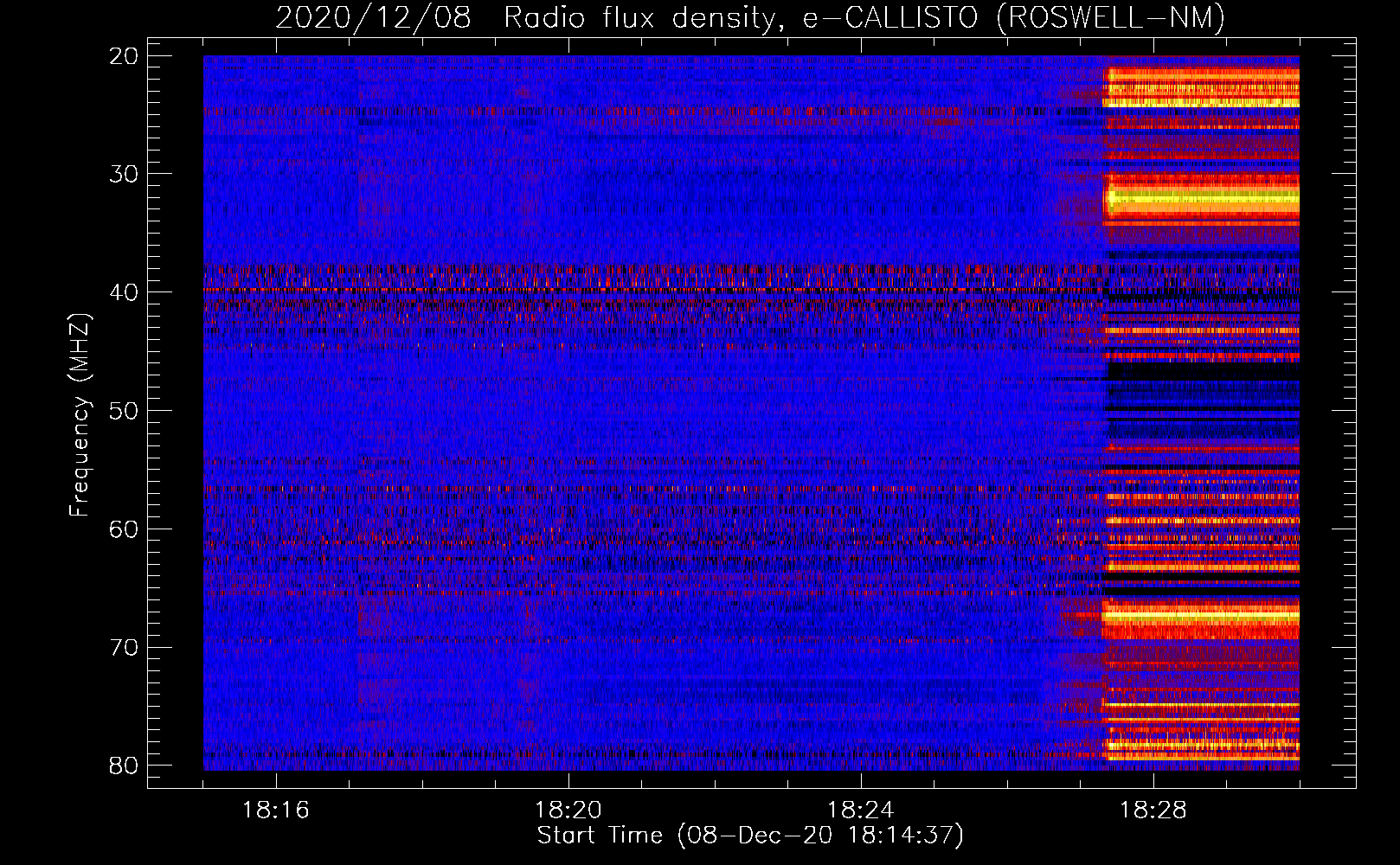Click the 'Start Time (08-Dec-20 18:14:37)' label
Screen dimensions: 1400x865
[750, 836]
